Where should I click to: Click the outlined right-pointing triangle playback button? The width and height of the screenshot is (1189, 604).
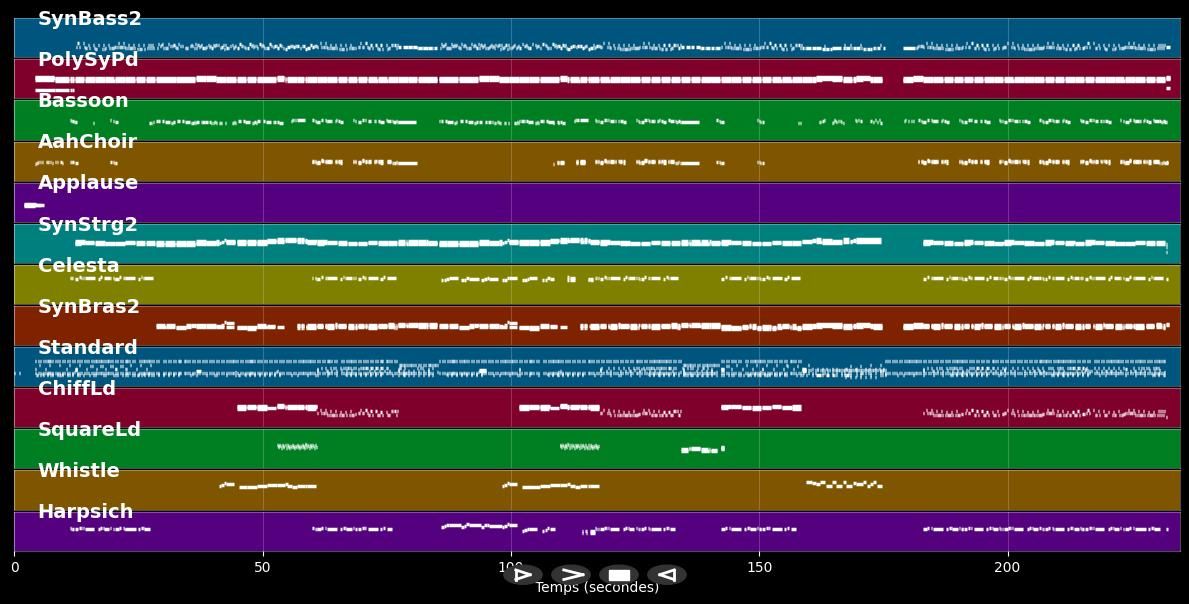point(522,575)
